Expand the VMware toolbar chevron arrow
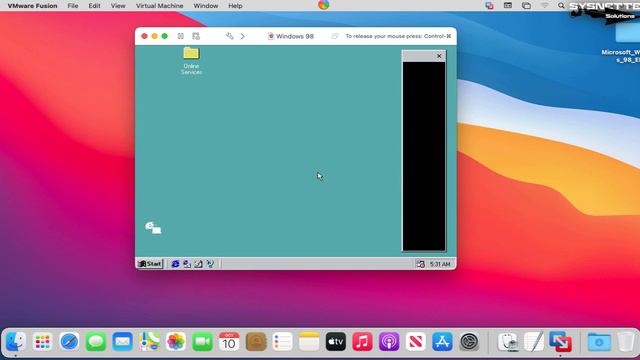The width and height of the screenshot is (640, 360). pos(242,36)
